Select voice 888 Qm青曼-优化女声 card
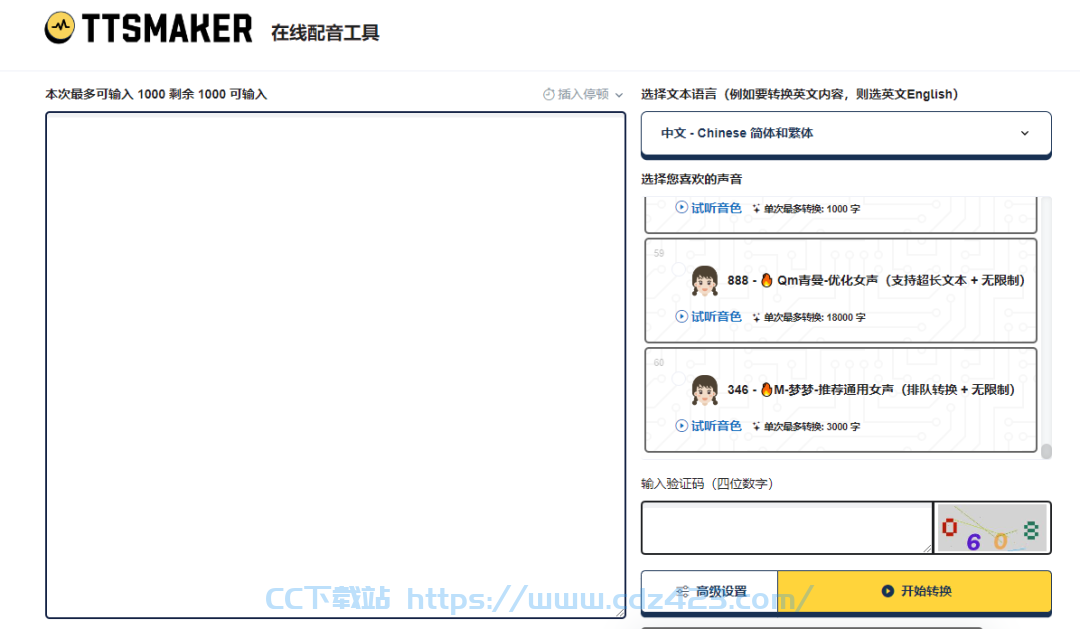The image size is (1080, 629). pyautogui.click(x=841, y=290)
